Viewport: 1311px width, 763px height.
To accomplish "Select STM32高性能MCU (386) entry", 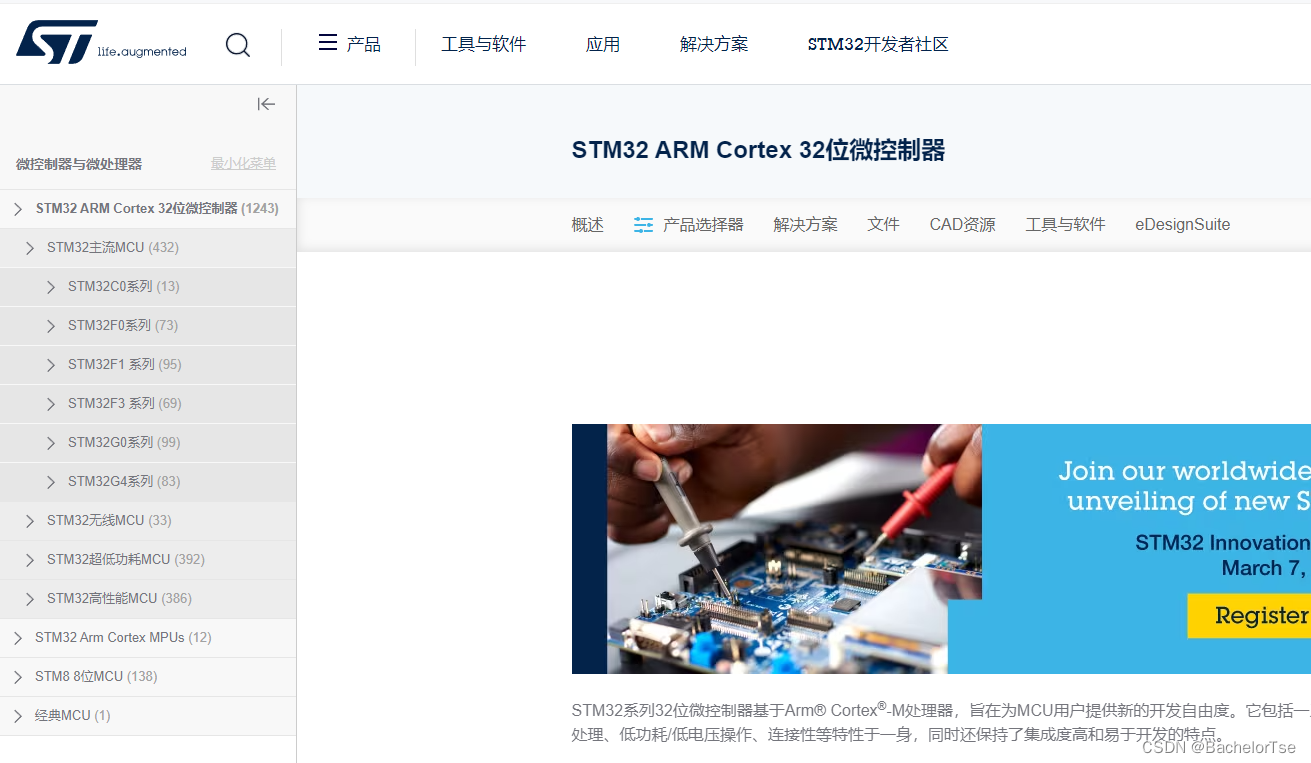I will (x=119, y=598).
